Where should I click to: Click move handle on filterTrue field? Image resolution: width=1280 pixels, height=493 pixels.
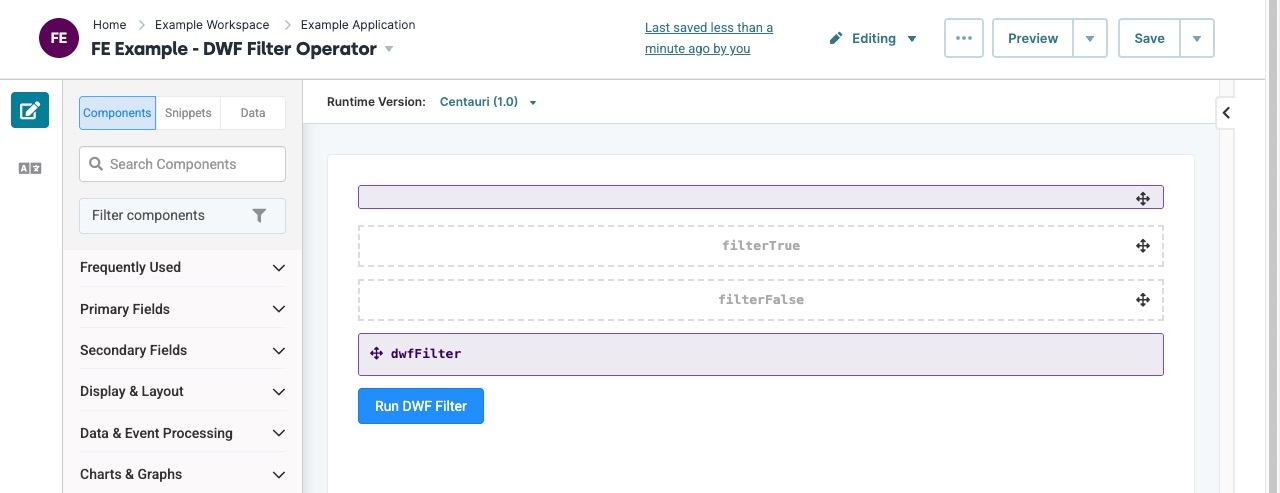click(x=1142, y=246)
